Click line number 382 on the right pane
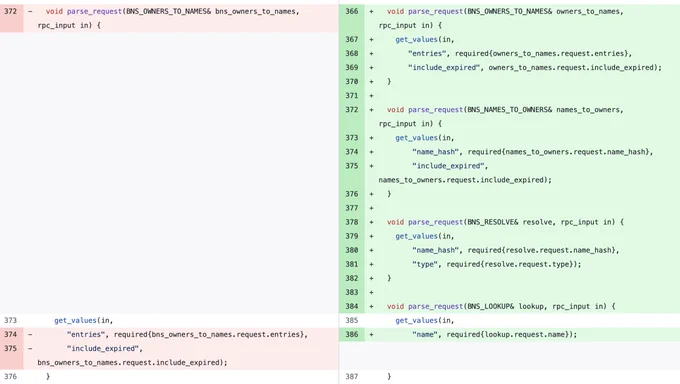The image size is (680, 384). point(352,278)
